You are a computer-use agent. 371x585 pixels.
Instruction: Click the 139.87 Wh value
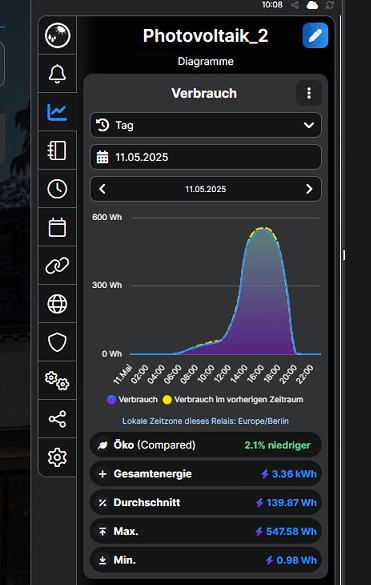[x=292, y=503]
